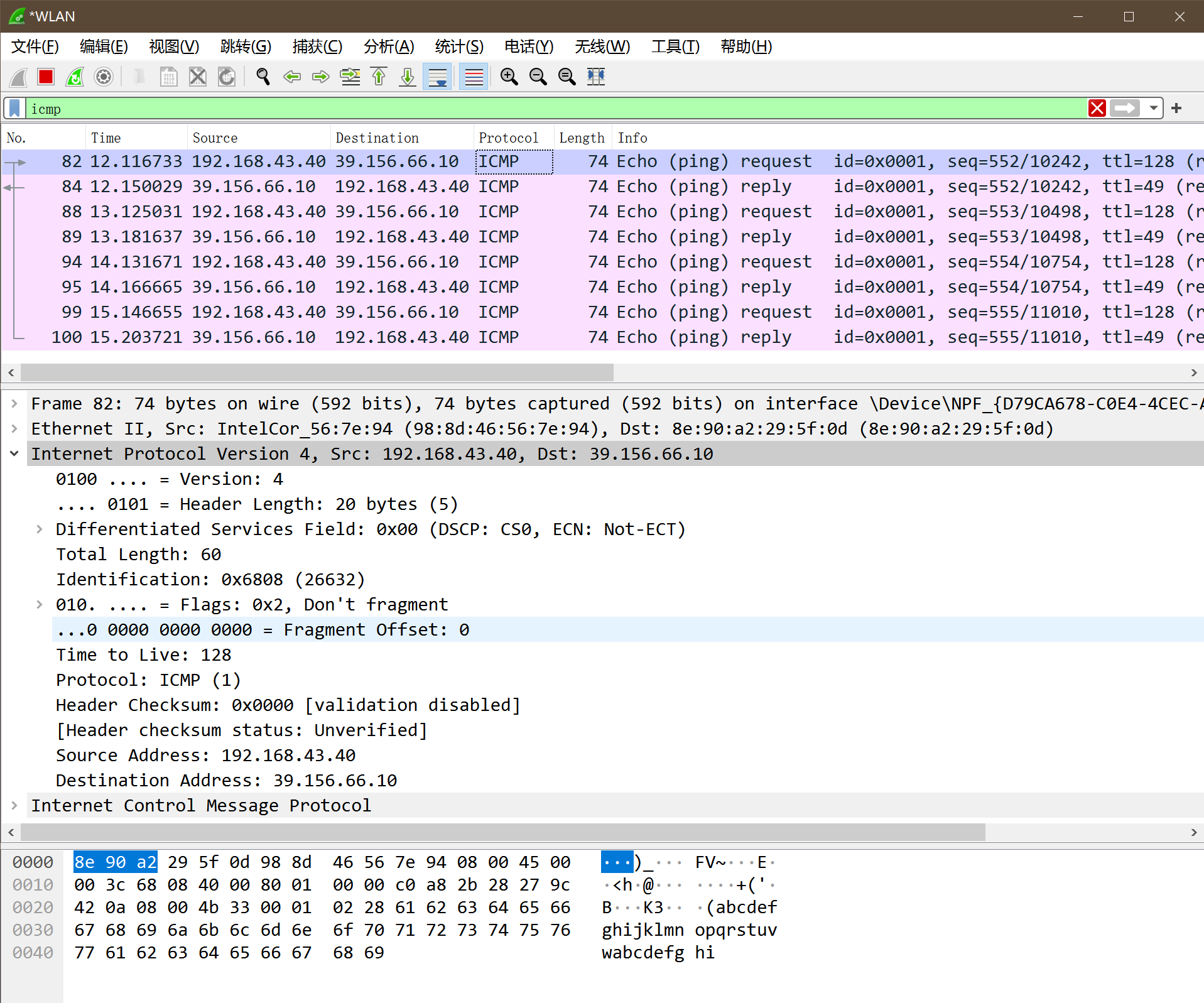The image size is (1204, 1003).
Task: Click the filter bookmark icon
Action: pyautogui.click(x=14, y=108)
